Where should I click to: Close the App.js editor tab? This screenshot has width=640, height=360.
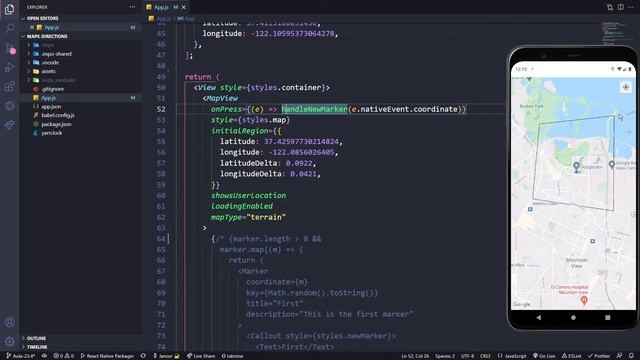coord(184,7)
